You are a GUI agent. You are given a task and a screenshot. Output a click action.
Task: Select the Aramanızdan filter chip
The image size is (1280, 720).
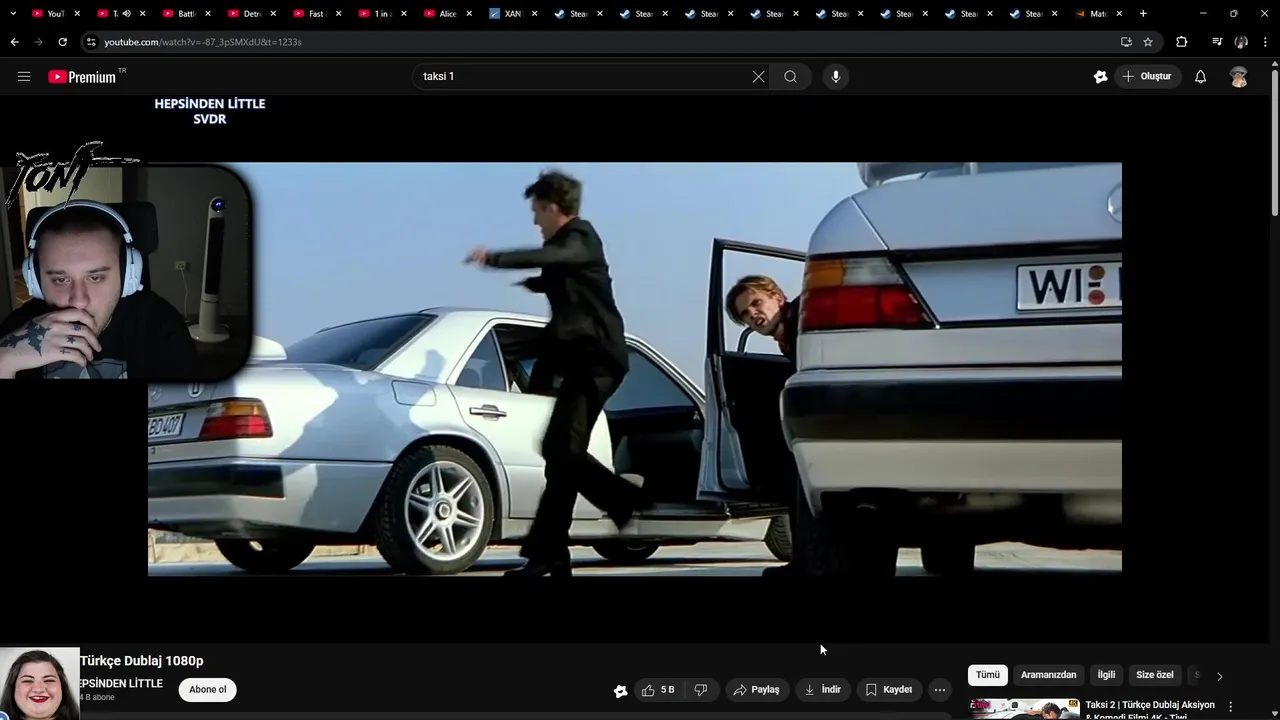pos(1048,675)
